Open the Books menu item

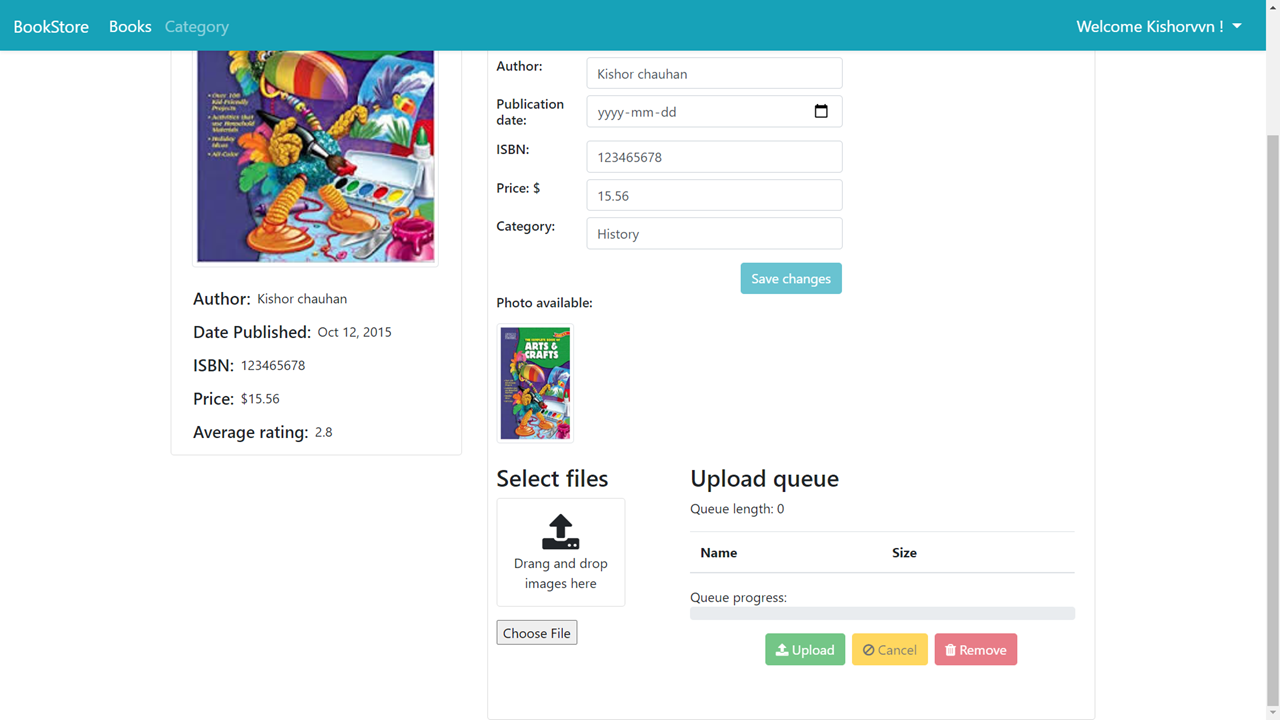tap(130, 26)
